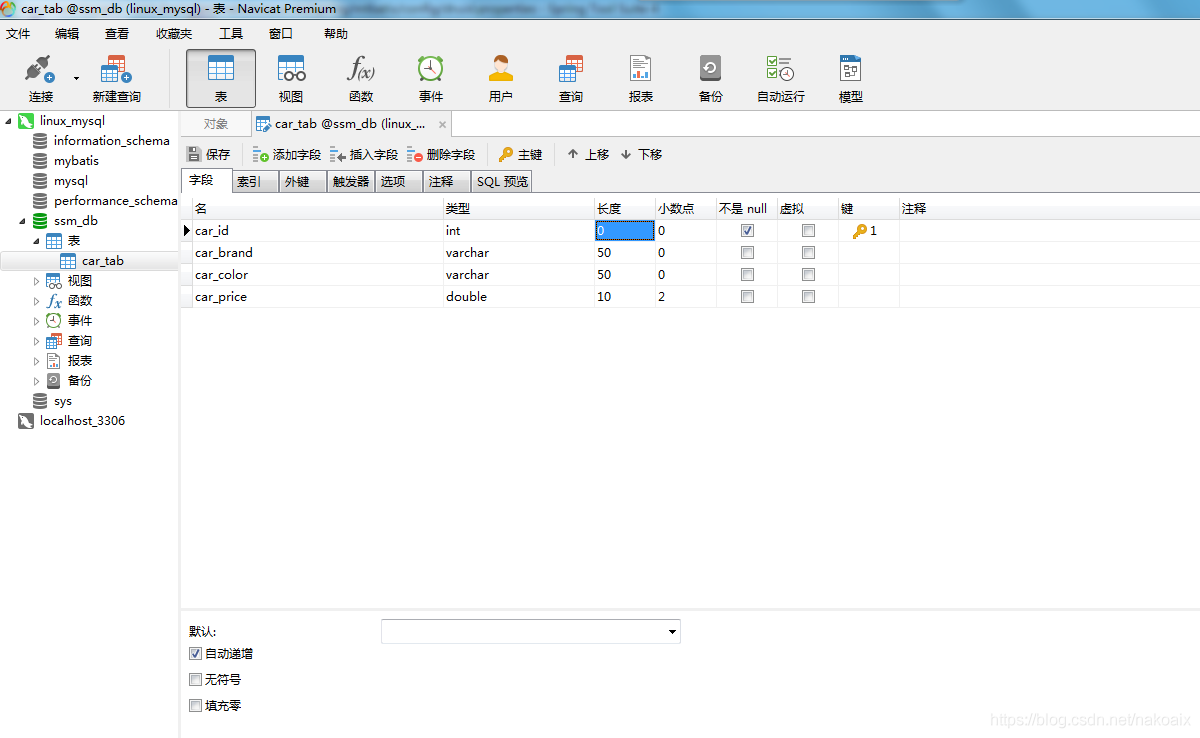Expand the 函数 node in tree

click(x=37, y=301)
